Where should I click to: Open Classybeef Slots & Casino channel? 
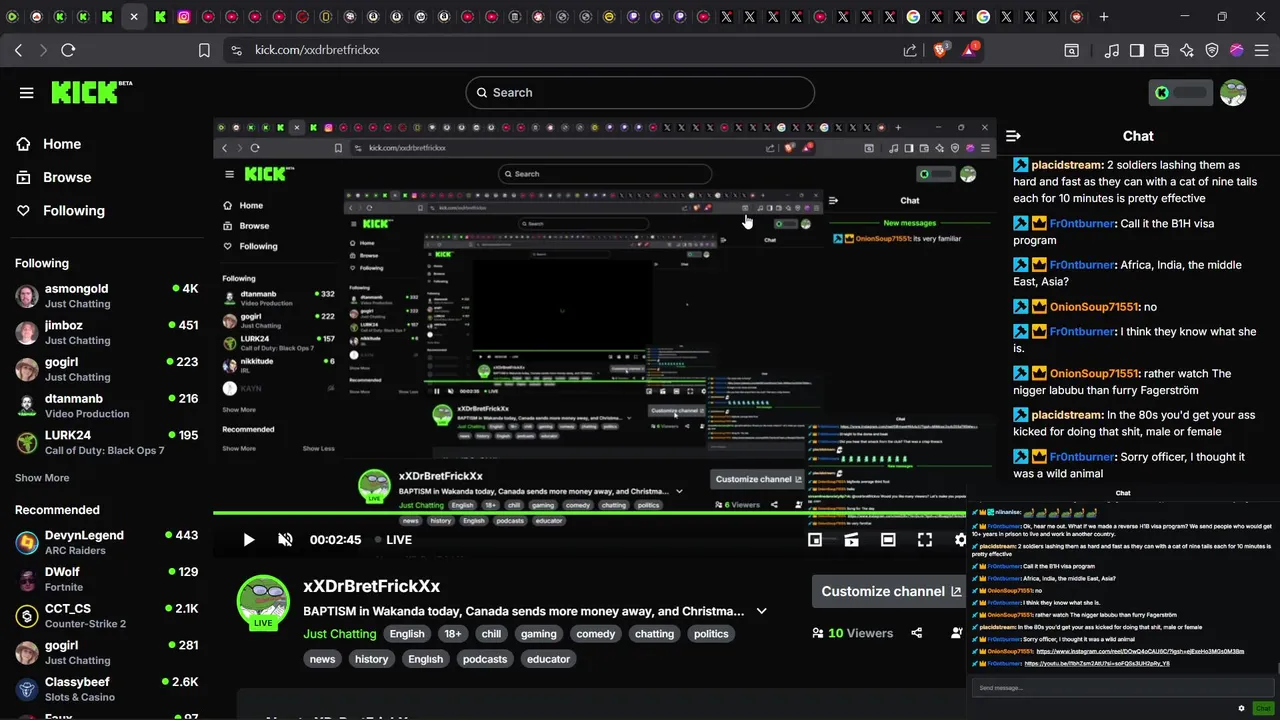pos(106,689)
